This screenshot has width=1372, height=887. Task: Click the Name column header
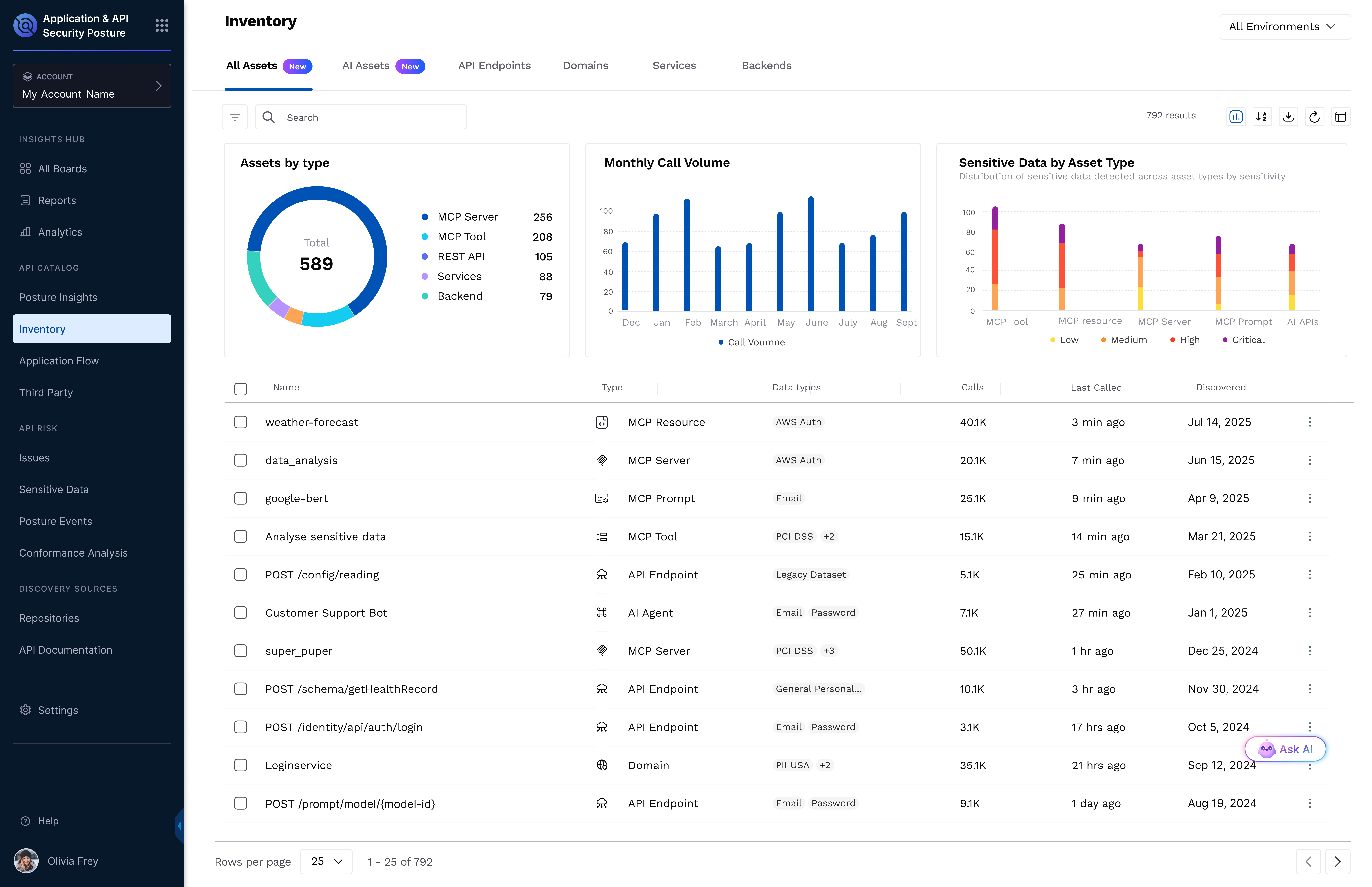click(x=286, y=388)
